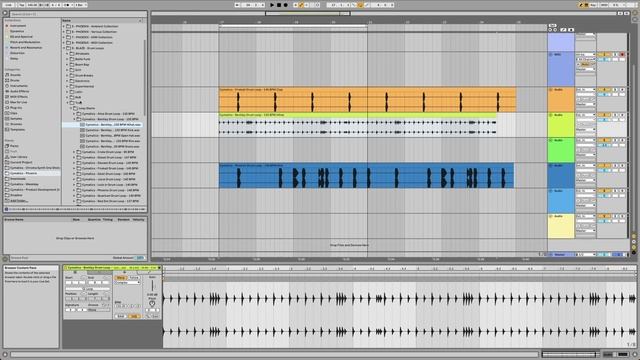Arm the MIDI track for recording
Image resolution: width=640 pixels, height=360 pixels.
tap(622, 54)
